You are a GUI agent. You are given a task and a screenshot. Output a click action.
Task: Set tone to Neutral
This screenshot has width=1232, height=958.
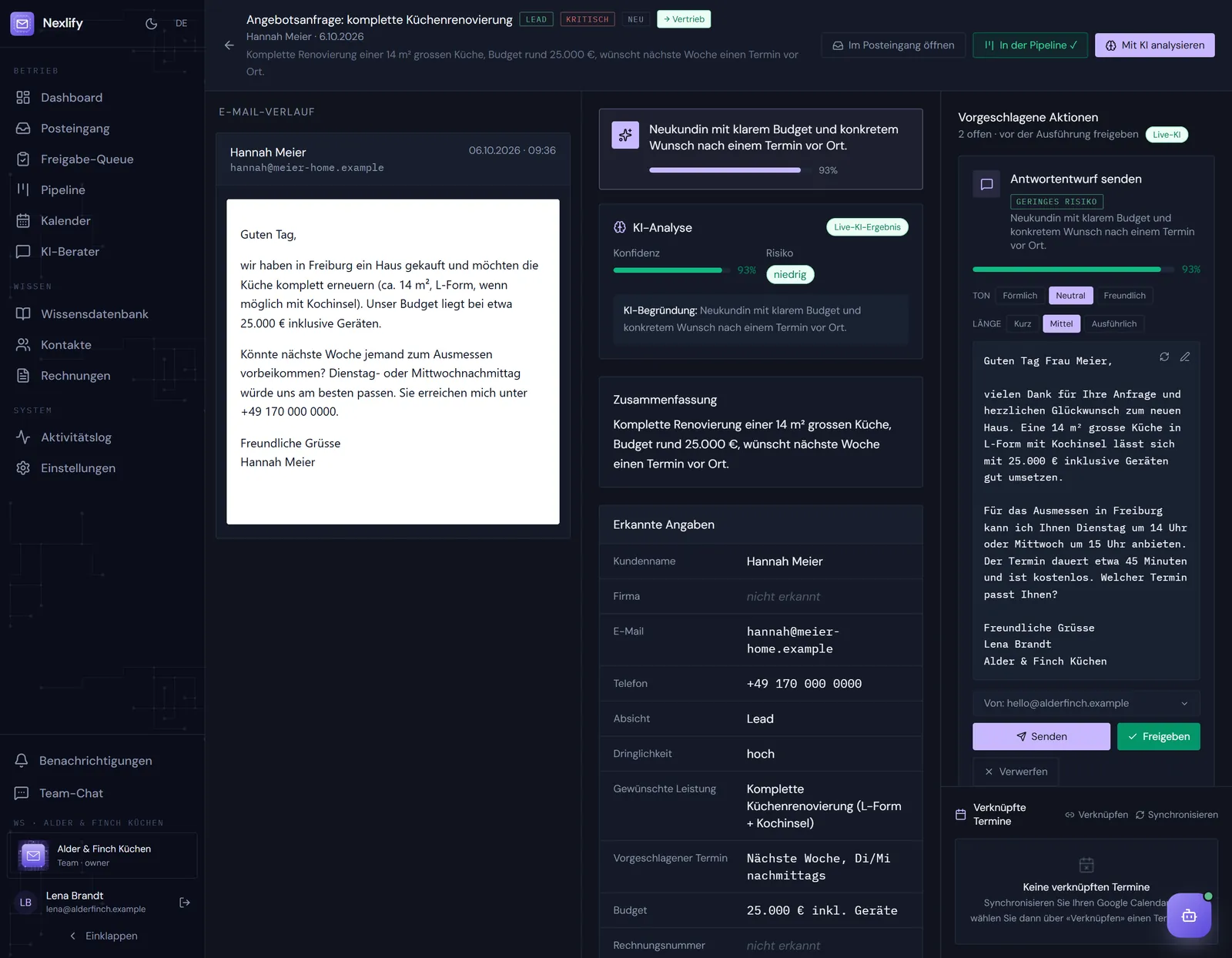tap(1070, 296)
